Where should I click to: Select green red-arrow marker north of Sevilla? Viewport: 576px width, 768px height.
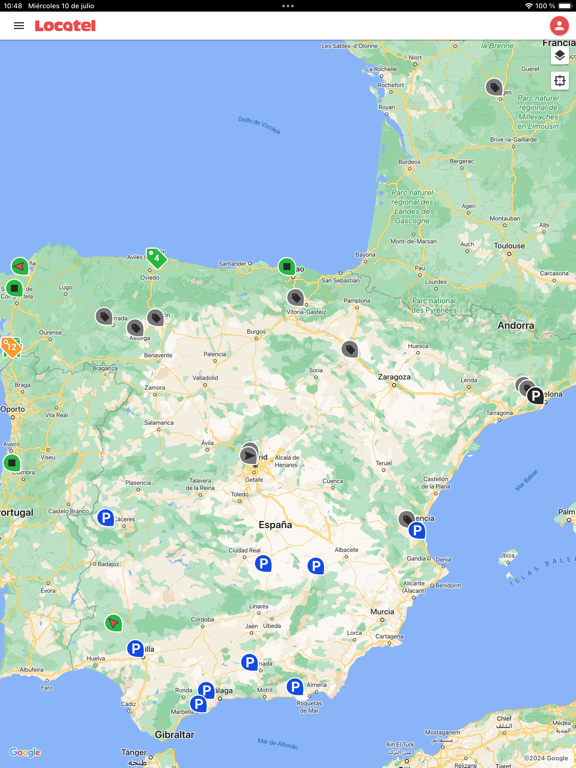(x=113, y=623)
